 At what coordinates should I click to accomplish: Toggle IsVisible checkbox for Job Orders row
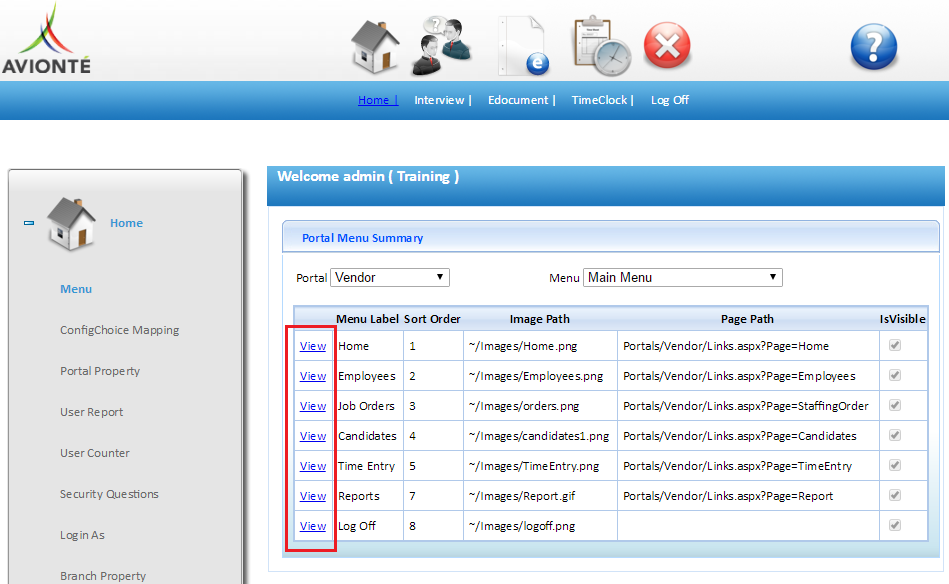[x=895, y=405]
